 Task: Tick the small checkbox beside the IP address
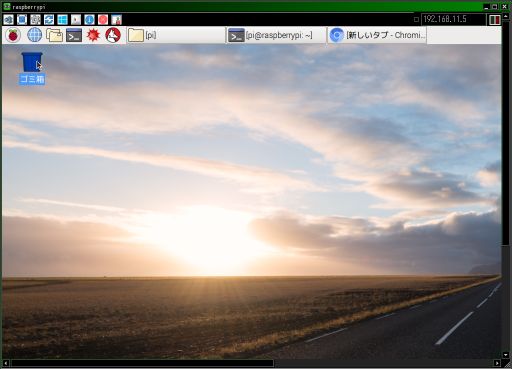pyautogui.click(x=416, y=20)
